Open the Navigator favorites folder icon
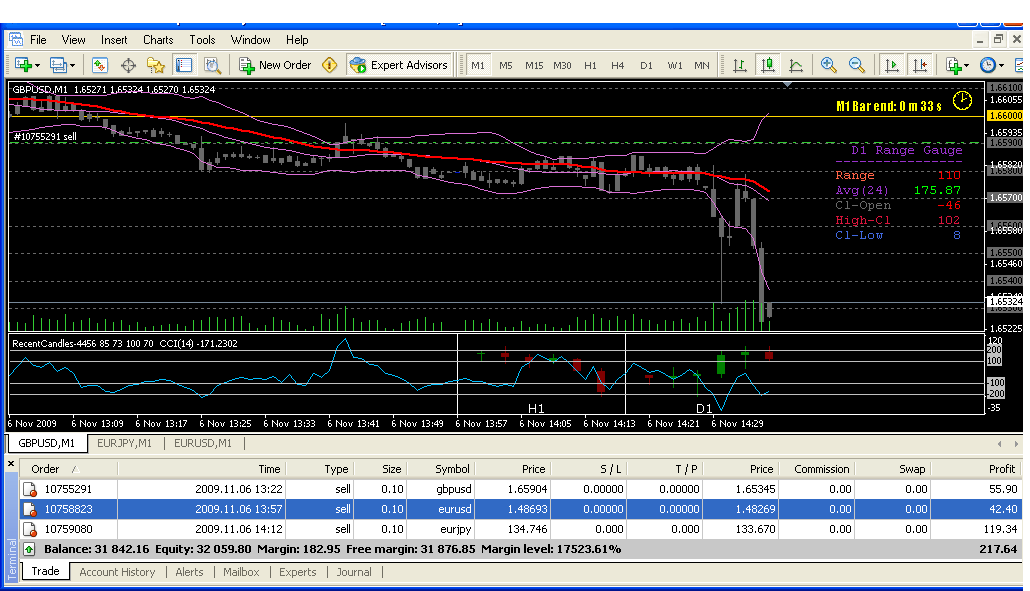This screenshot has height=591, width=1030. [156, 65]
